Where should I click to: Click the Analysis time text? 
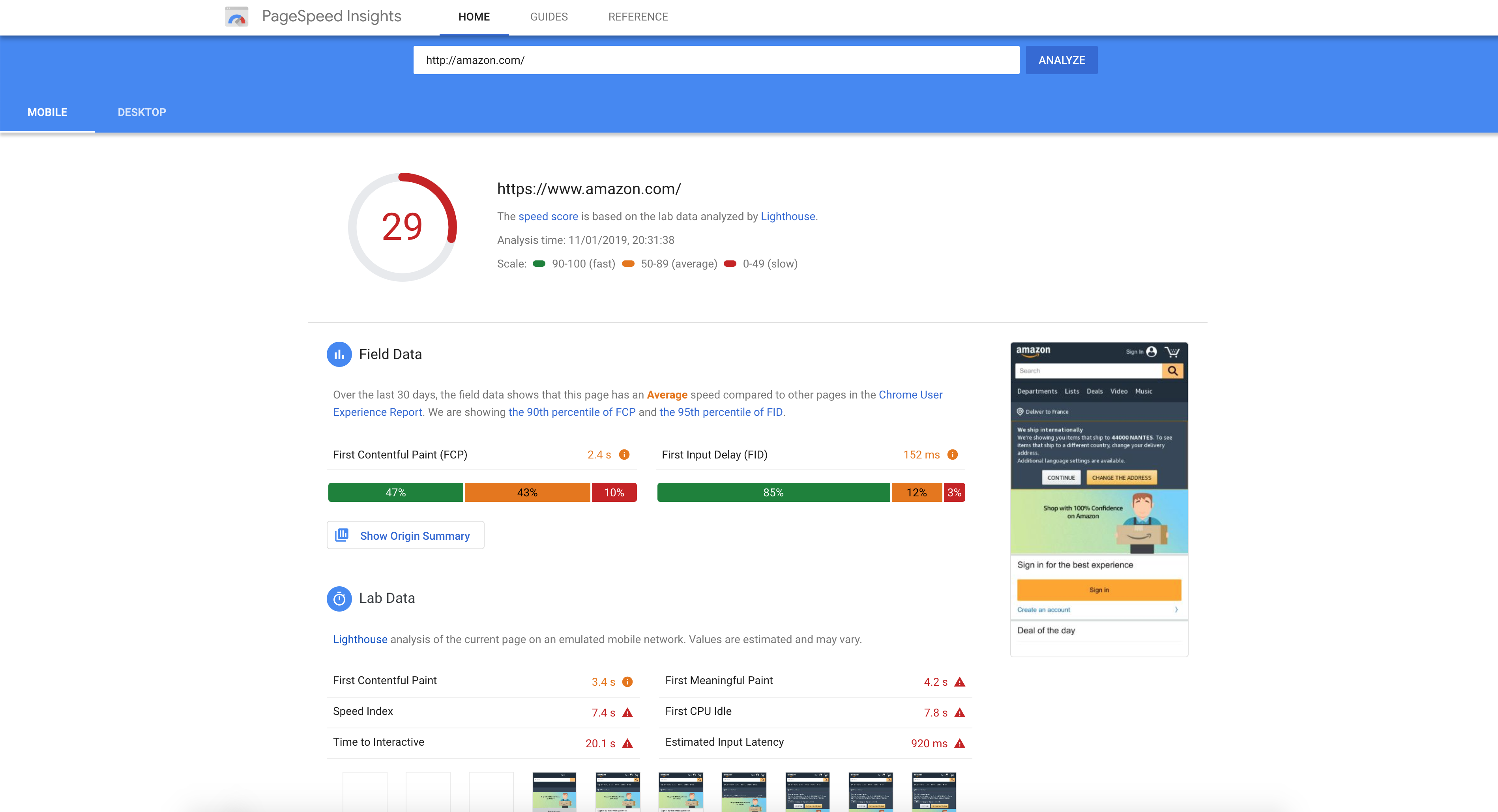click(586, 240)
